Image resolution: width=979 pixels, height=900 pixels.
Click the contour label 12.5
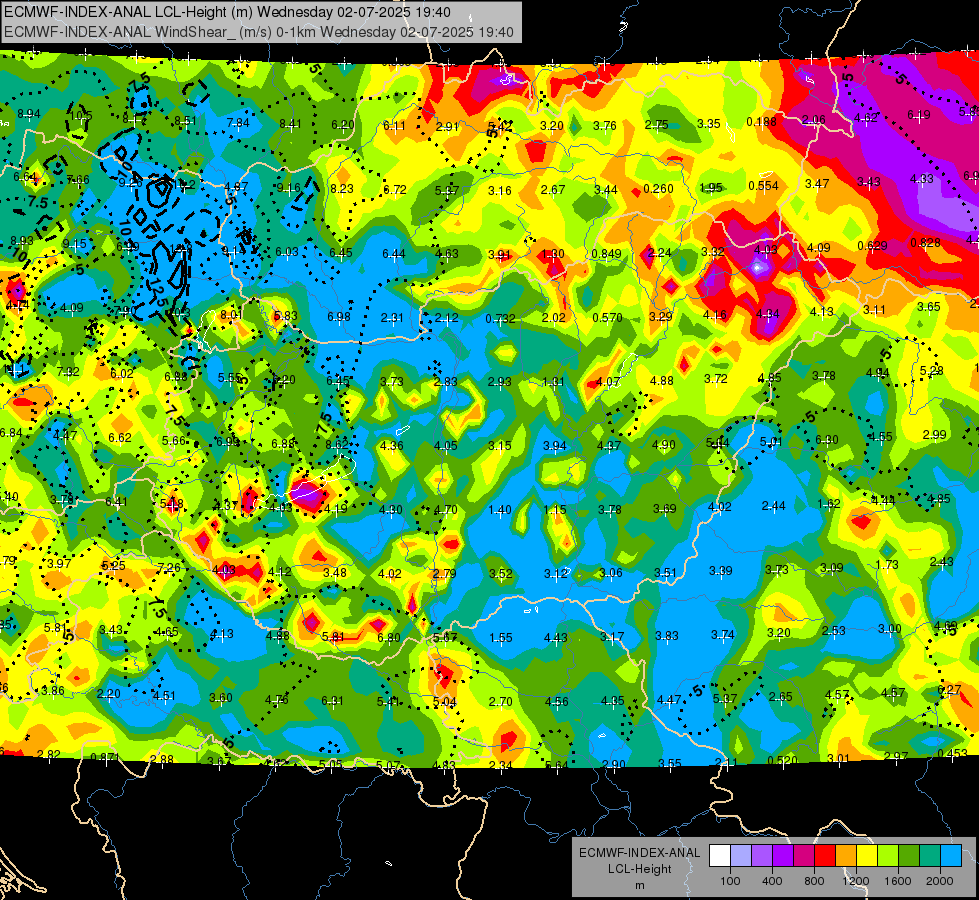click(157, 292)
